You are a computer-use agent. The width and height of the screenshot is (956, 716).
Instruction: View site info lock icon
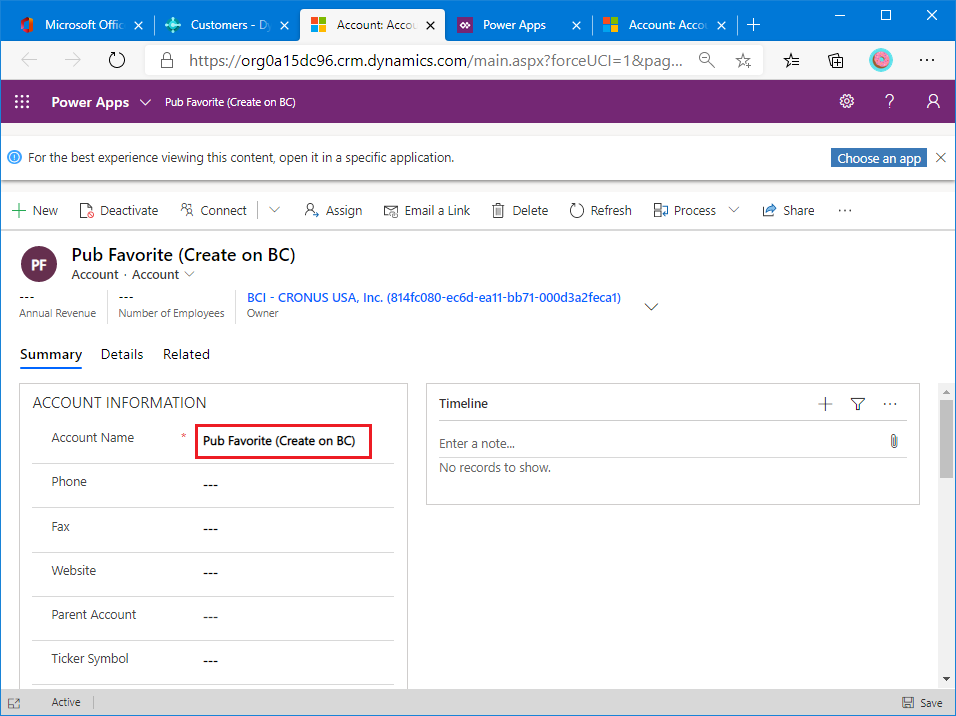166,60
